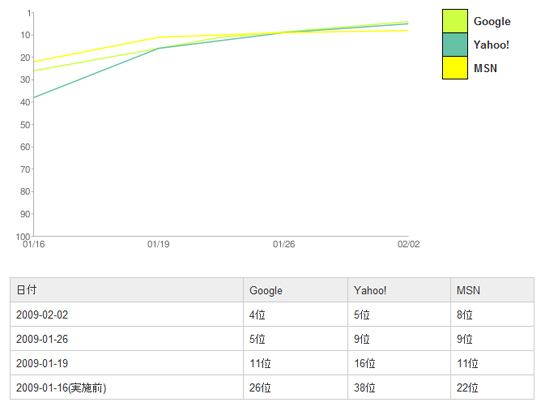545x411 pixels.
Task: Click the y-axis label 1
Action: tap(29, 13)
